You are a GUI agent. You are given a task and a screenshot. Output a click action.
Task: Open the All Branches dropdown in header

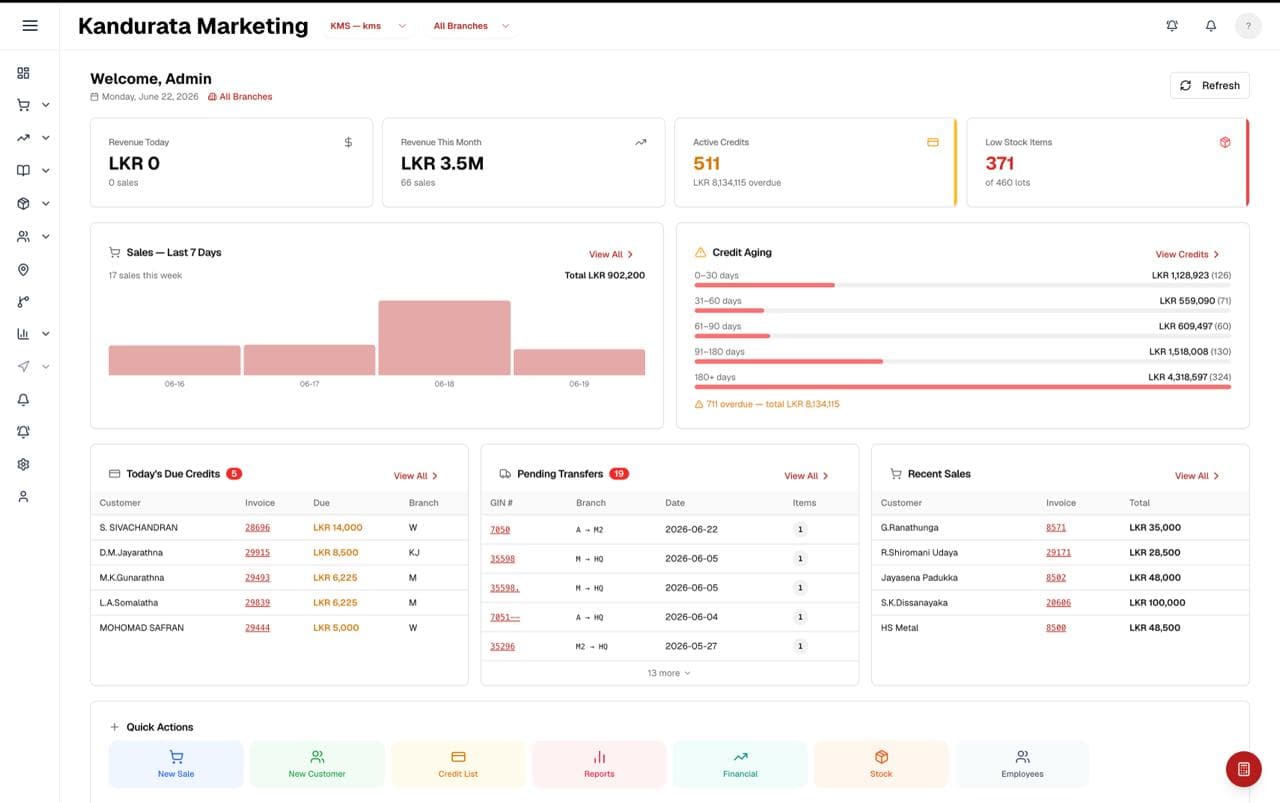click(x=471, y=26)
